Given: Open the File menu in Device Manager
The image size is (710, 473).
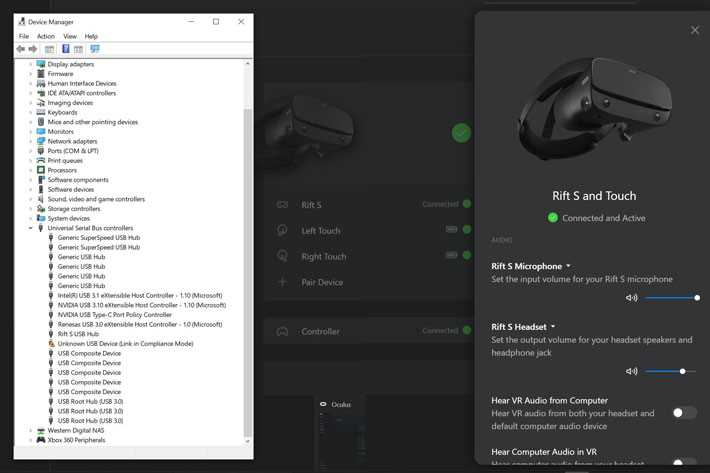Looking at the screenshot, I should pos(24,36).
